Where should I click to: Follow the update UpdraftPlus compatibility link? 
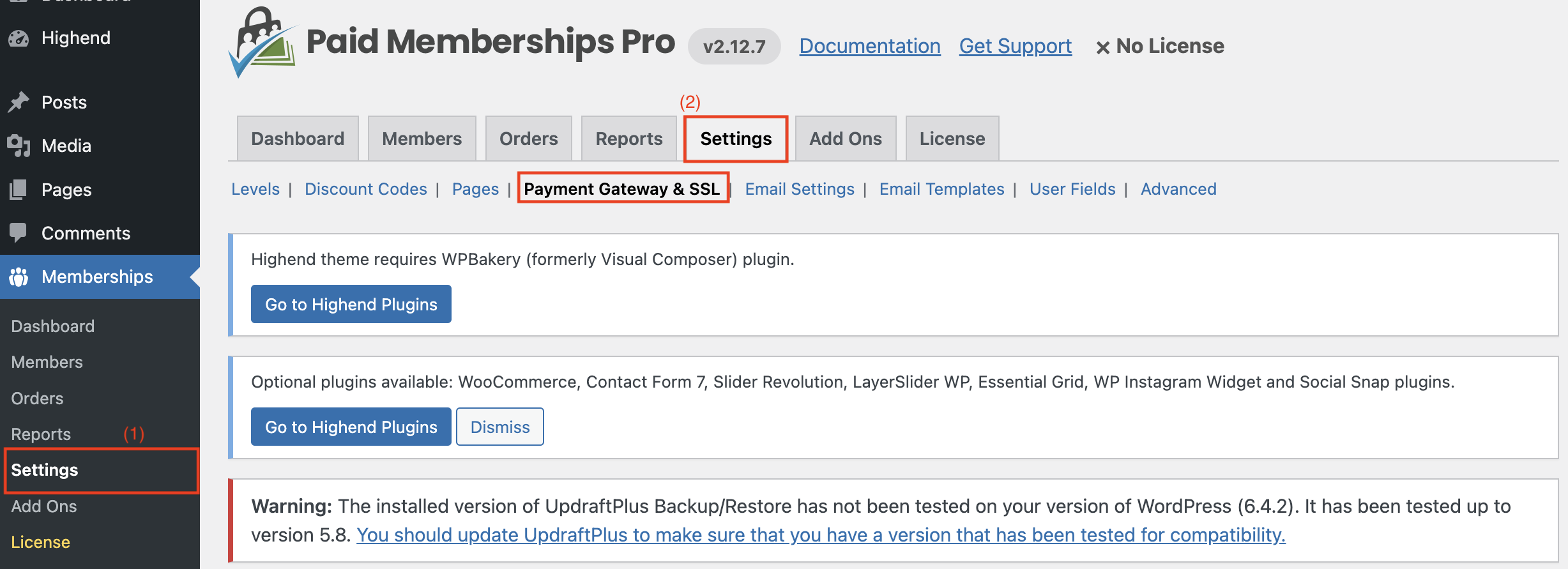pyautogui.click(x=821, y=535)
